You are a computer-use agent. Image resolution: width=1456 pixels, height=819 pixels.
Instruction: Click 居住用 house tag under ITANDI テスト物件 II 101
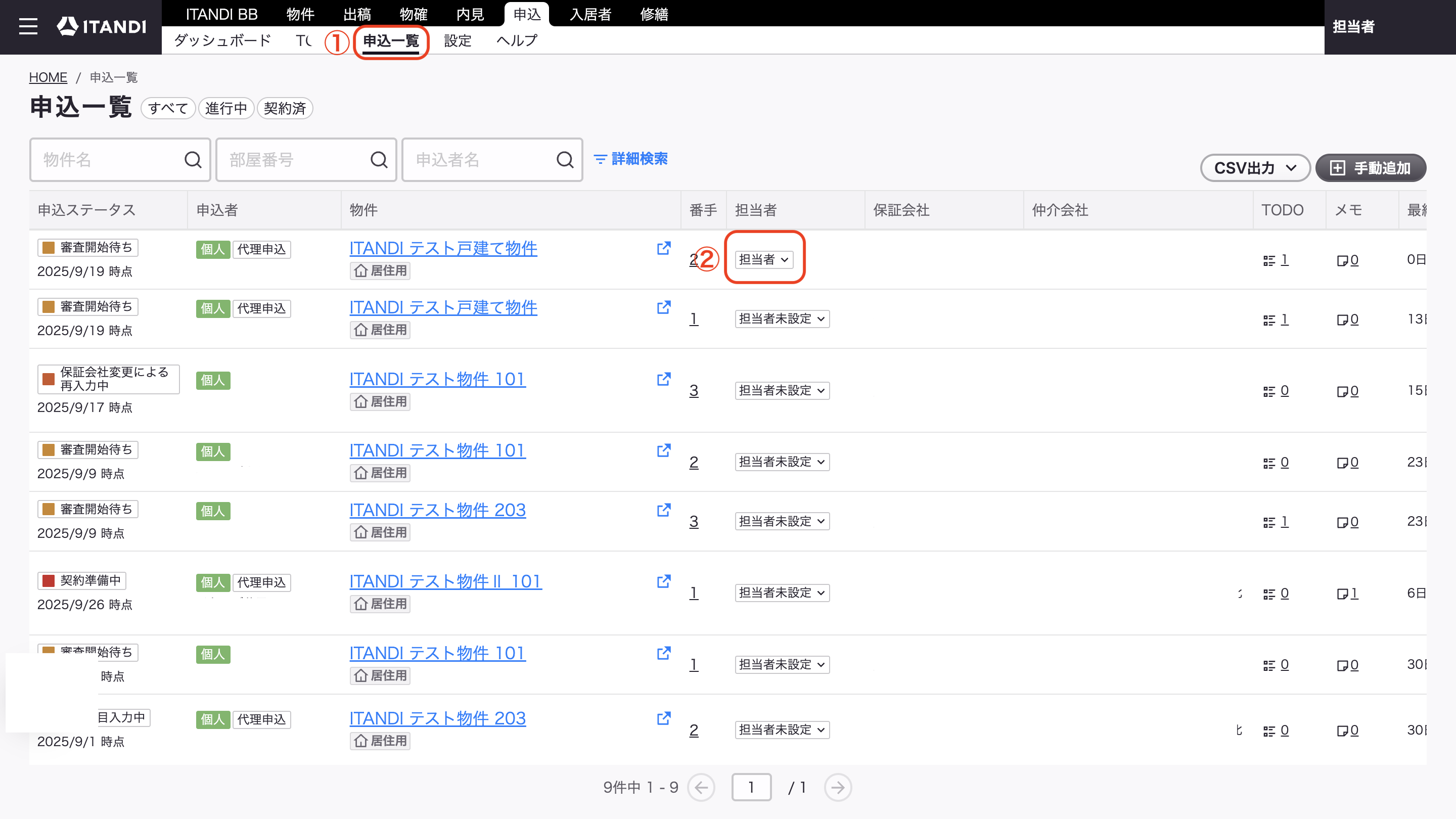click(380, 604)
